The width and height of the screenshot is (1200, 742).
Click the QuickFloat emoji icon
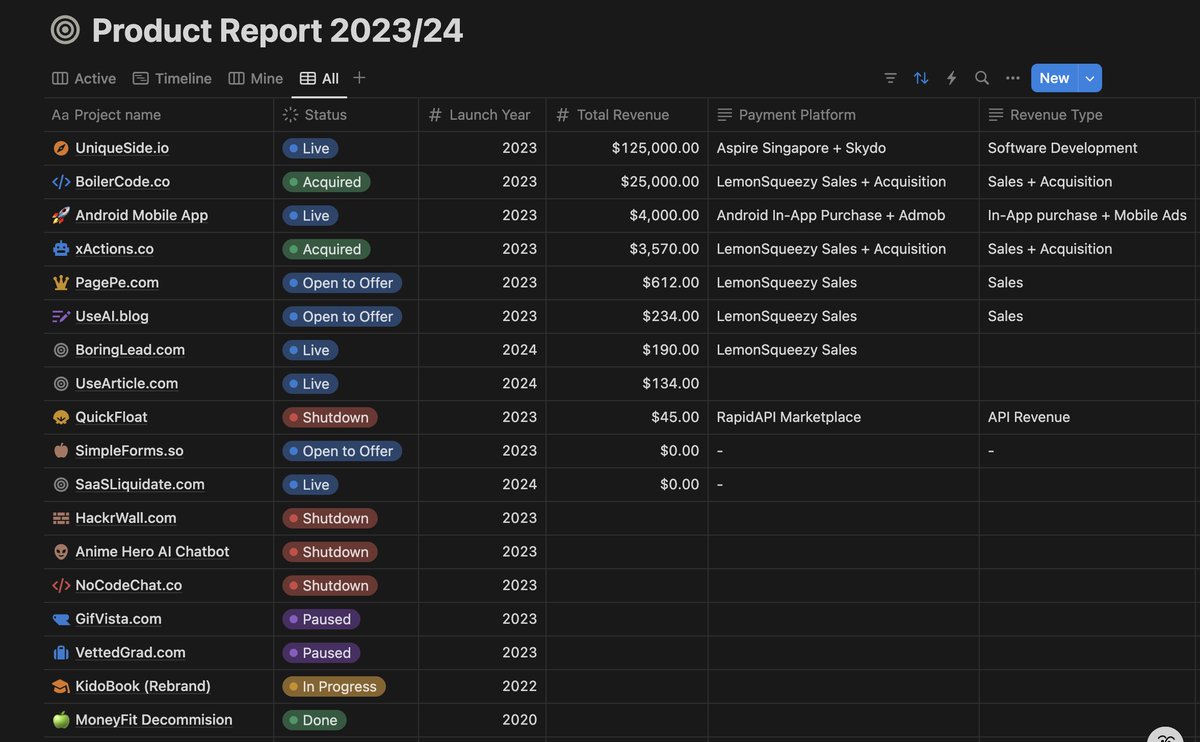pos(61,417)
